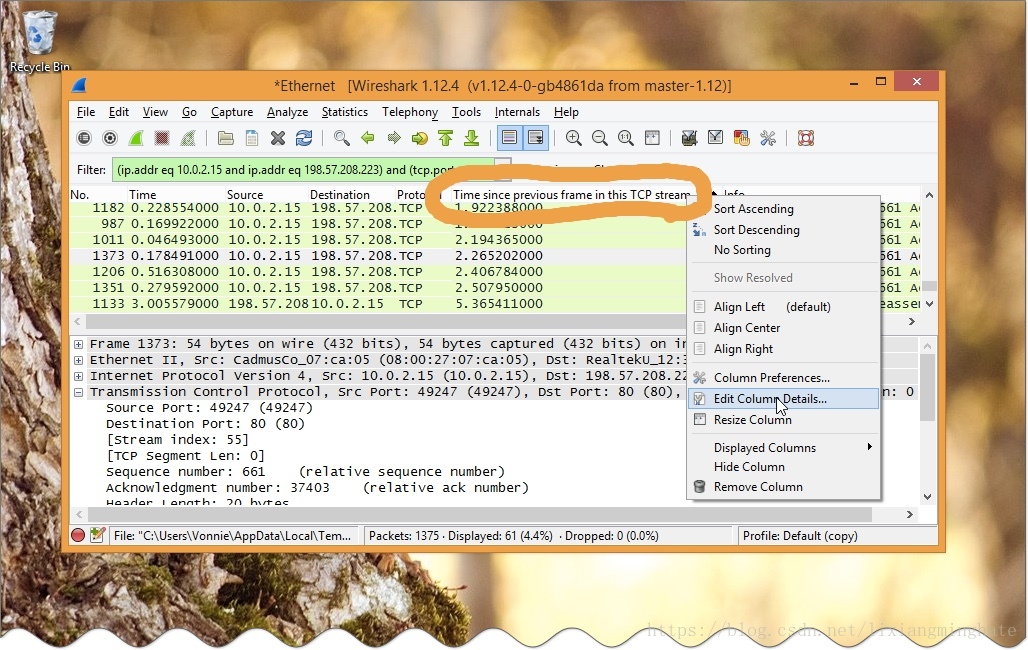Screen dimensions: 1028x650
Task: Open the capture interfaces list icon
Action: click(x=84, y=138)
